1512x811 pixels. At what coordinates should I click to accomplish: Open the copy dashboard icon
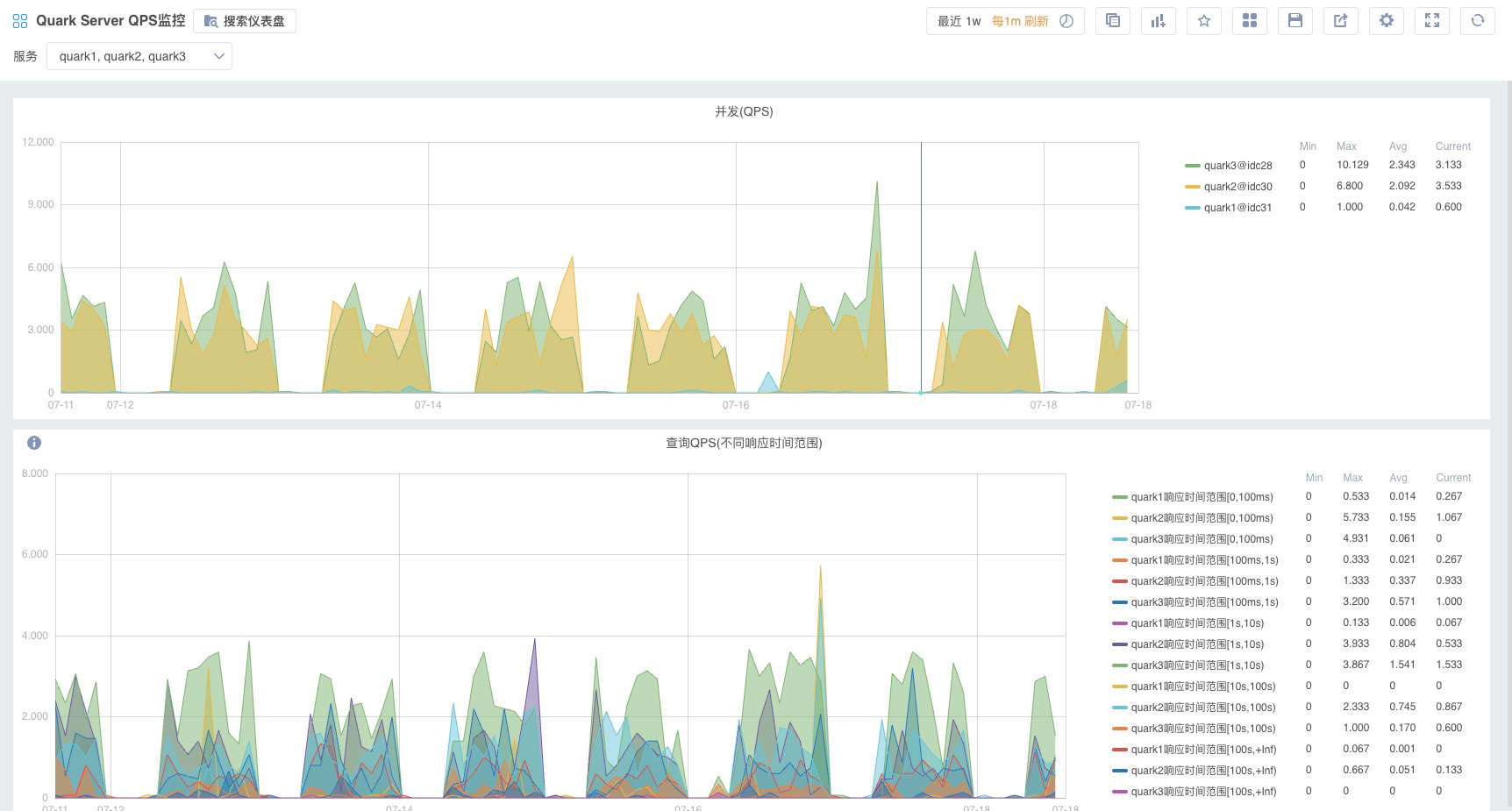point(1113,21)
